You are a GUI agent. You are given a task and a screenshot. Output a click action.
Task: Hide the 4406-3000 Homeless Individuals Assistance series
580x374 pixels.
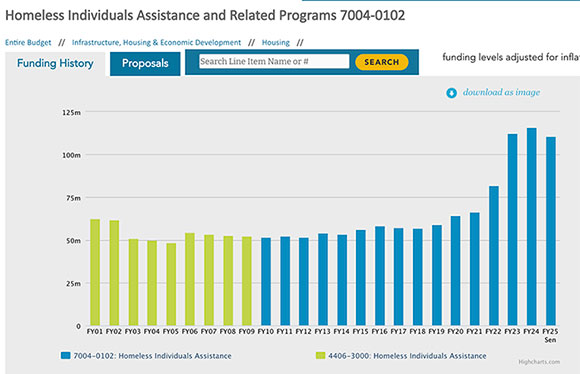(407, 356)
